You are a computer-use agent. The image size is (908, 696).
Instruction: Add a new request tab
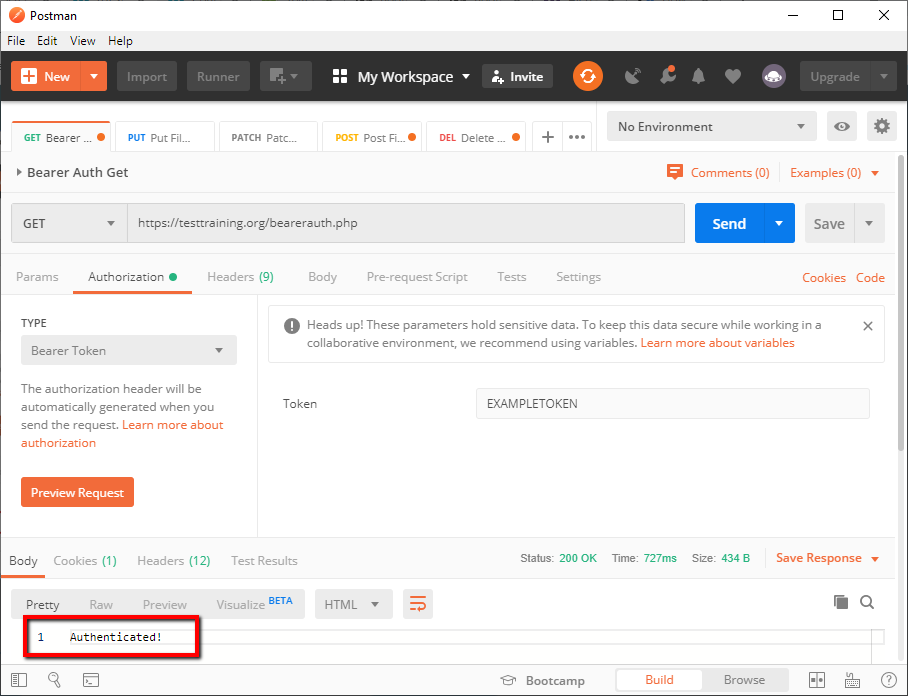[547, 137]
